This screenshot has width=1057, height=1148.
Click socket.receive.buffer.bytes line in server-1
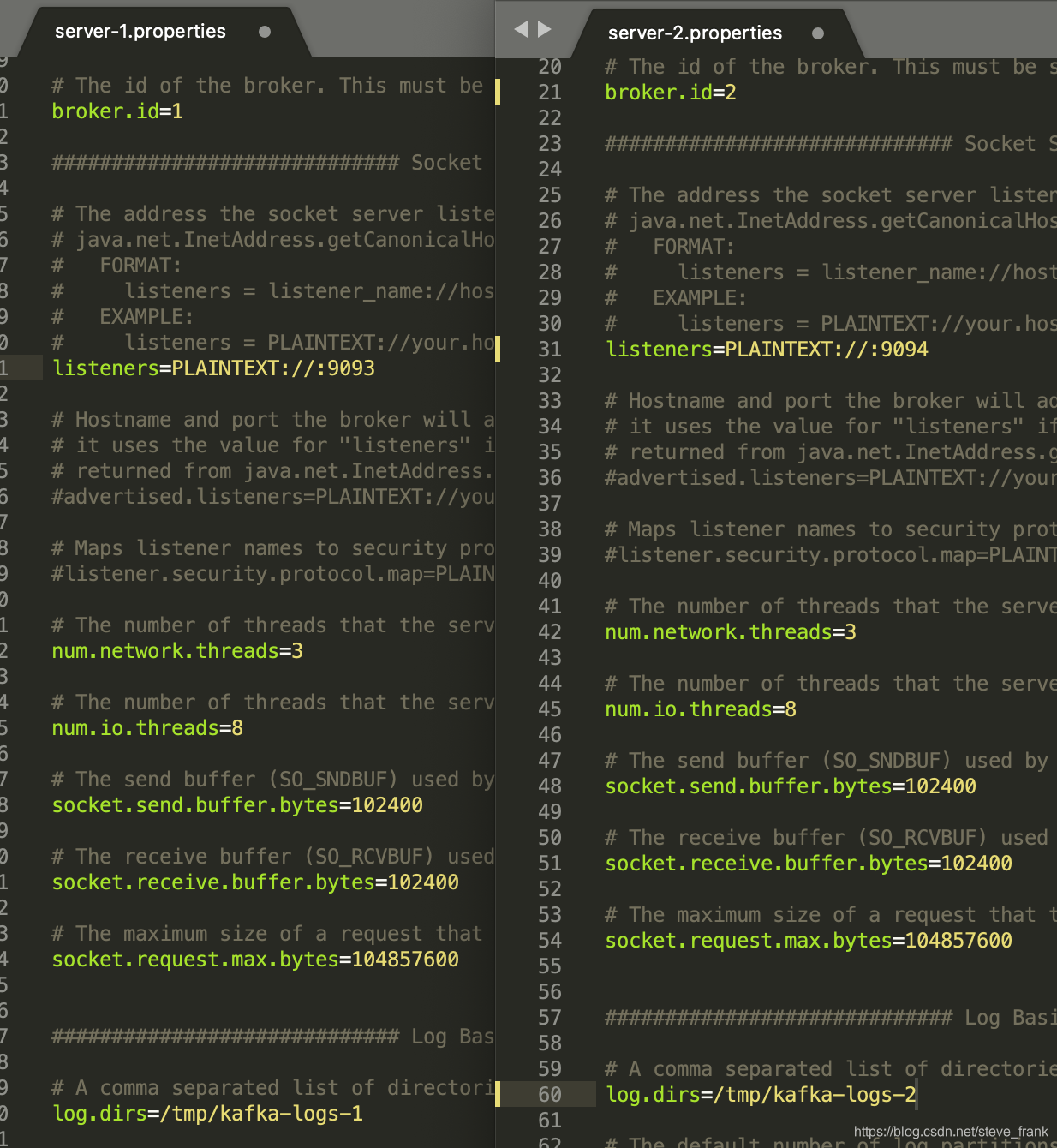pos(255,882)
